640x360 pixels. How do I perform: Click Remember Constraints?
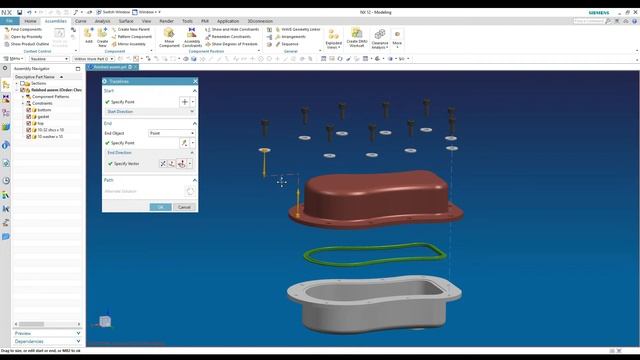pos(228,37)
